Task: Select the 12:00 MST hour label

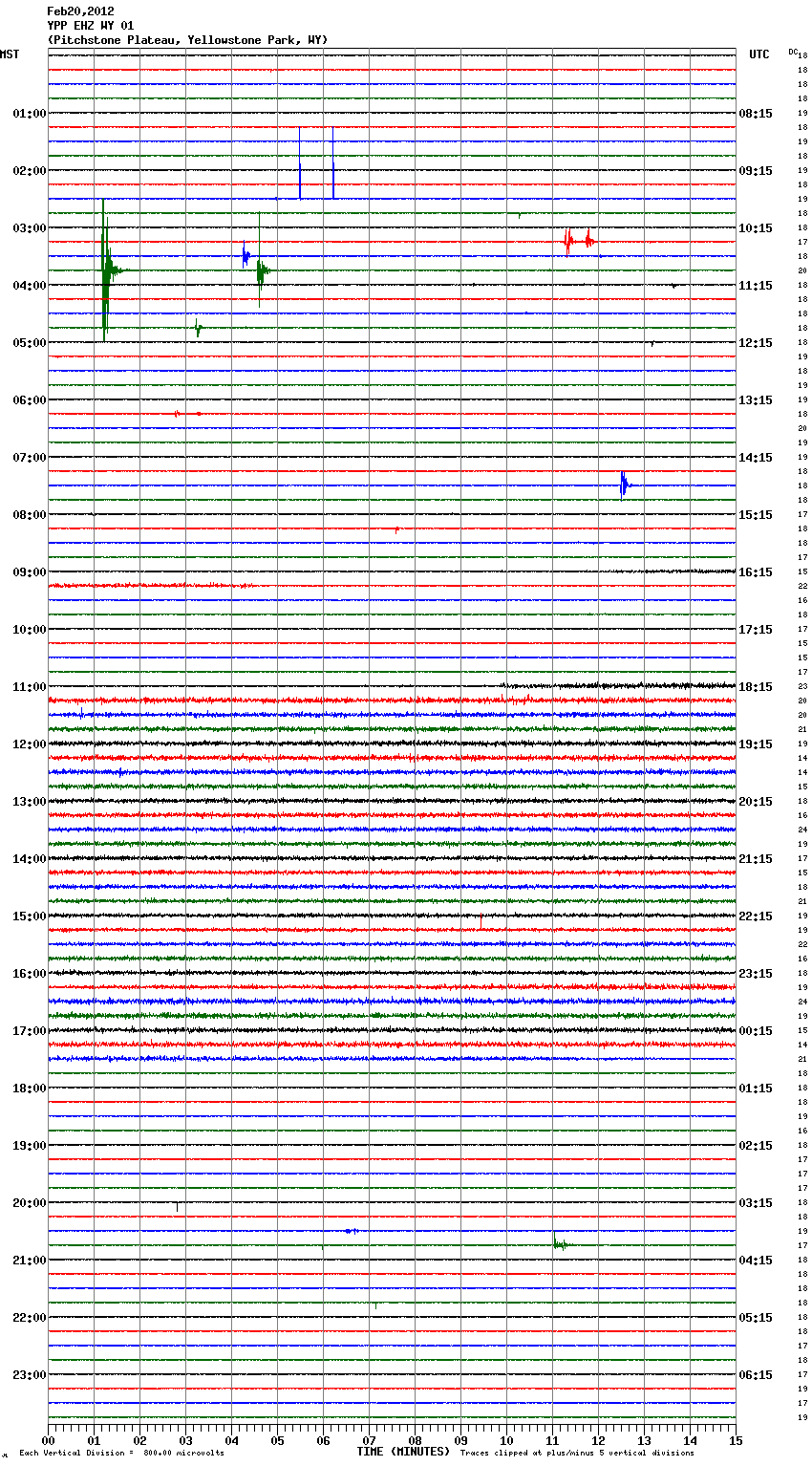Action: (30, 744)
